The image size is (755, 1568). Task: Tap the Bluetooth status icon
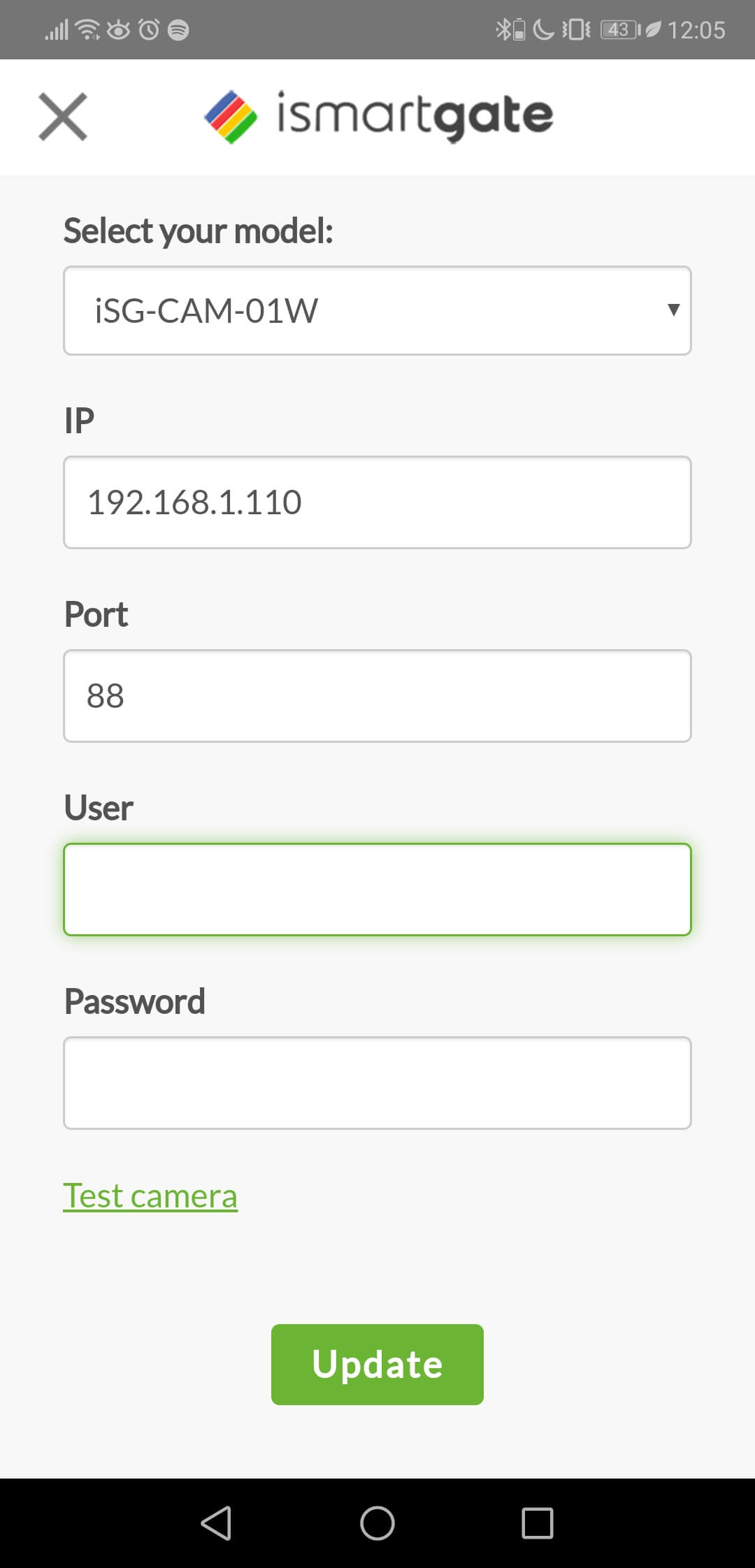pos(502,29)
